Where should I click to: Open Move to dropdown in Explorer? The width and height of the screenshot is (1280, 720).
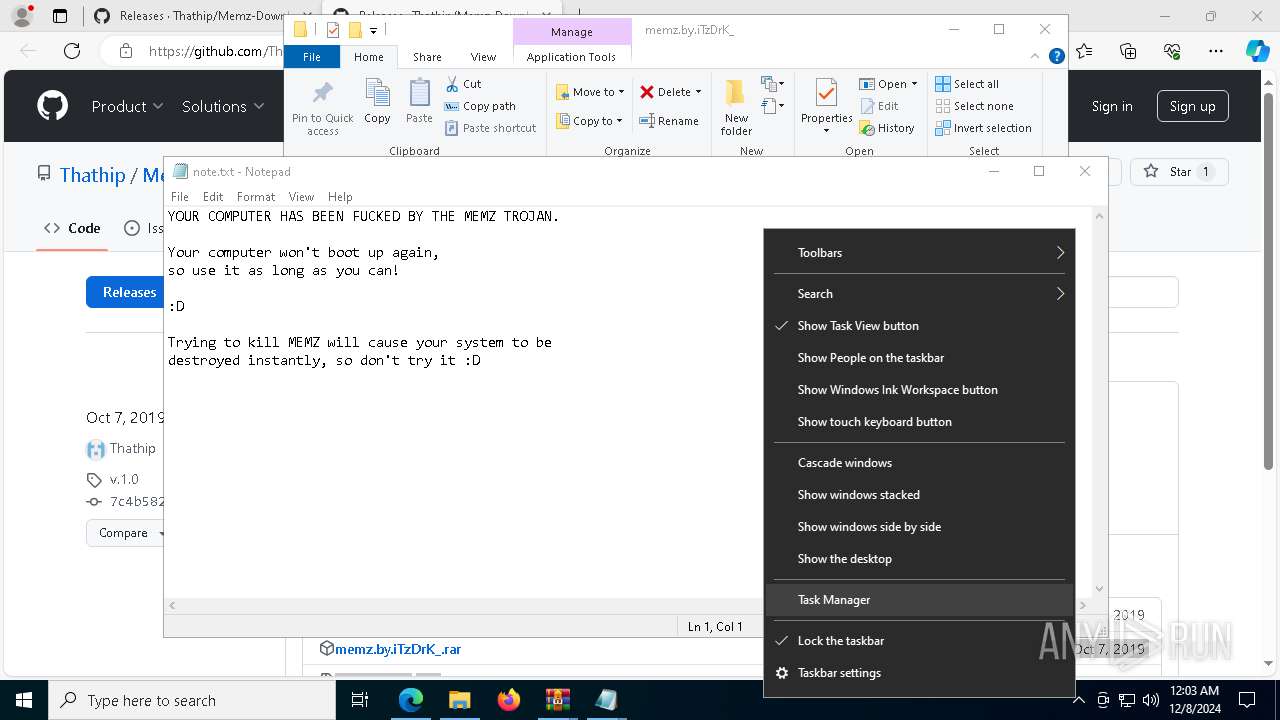coord(590,92)
